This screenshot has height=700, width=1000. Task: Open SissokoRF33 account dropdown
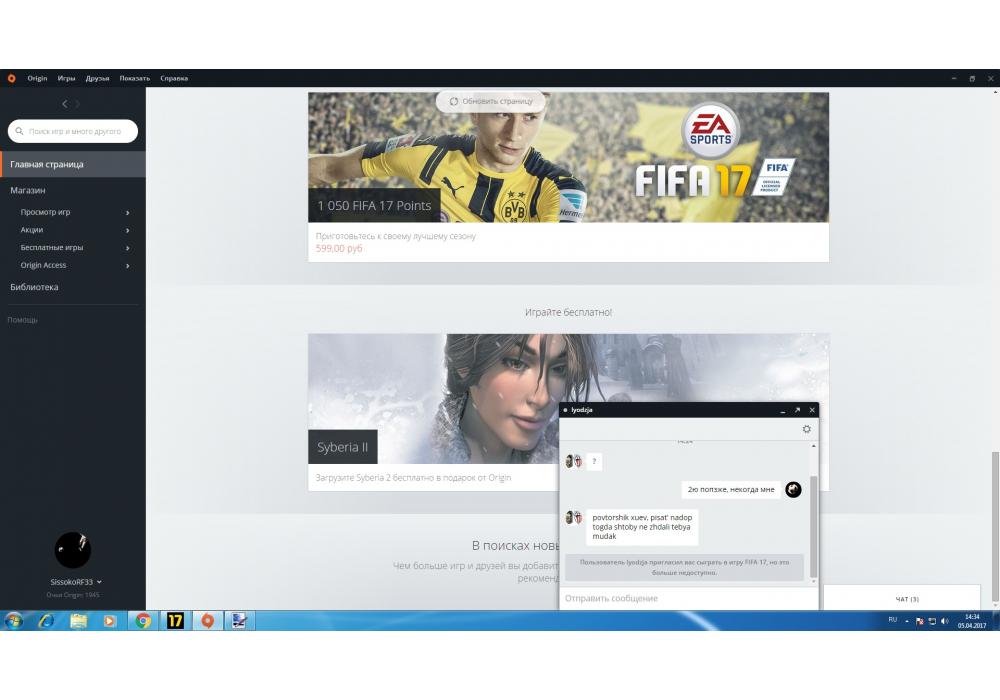[x=99, y=582]
